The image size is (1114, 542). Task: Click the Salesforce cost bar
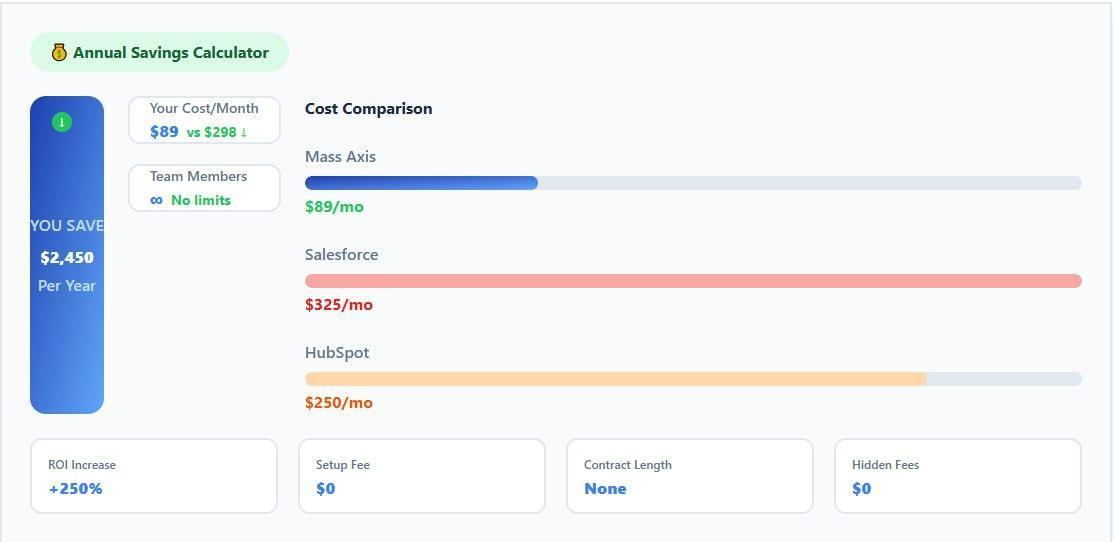(x=693, y=281)
